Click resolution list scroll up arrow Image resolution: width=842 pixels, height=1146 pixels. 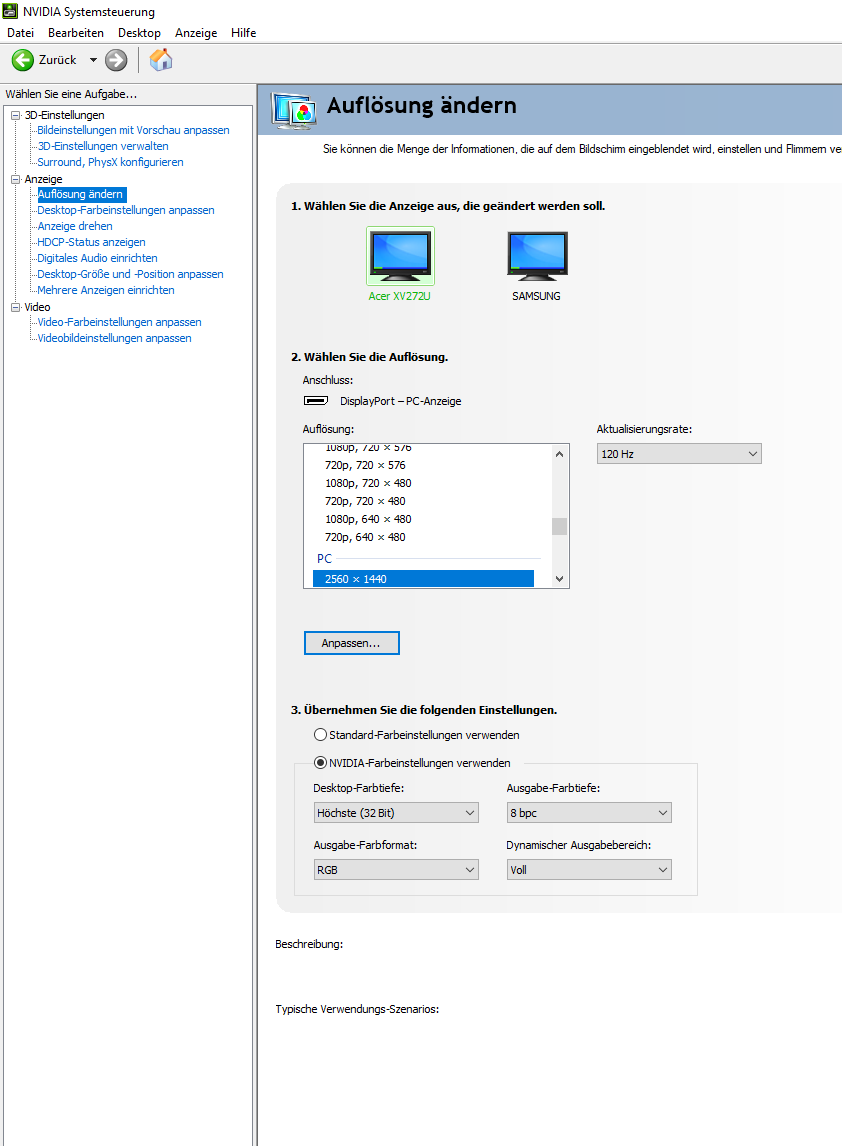[x=559, y=454]
